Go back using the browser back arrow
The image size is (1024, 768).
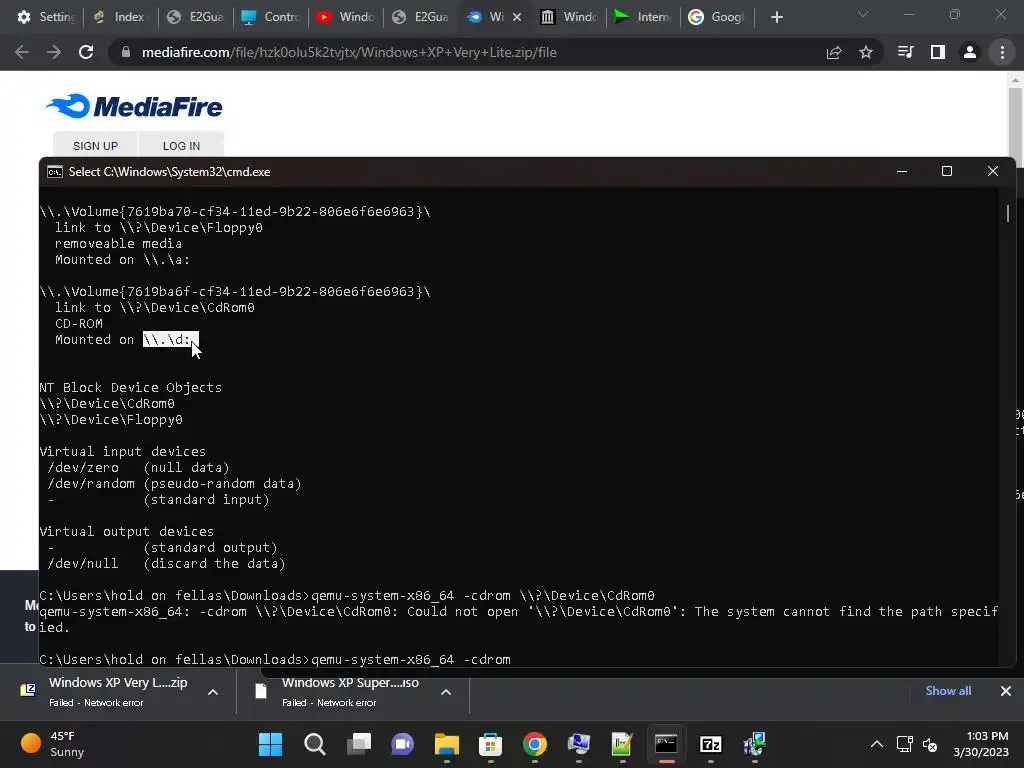pos(22,52)
